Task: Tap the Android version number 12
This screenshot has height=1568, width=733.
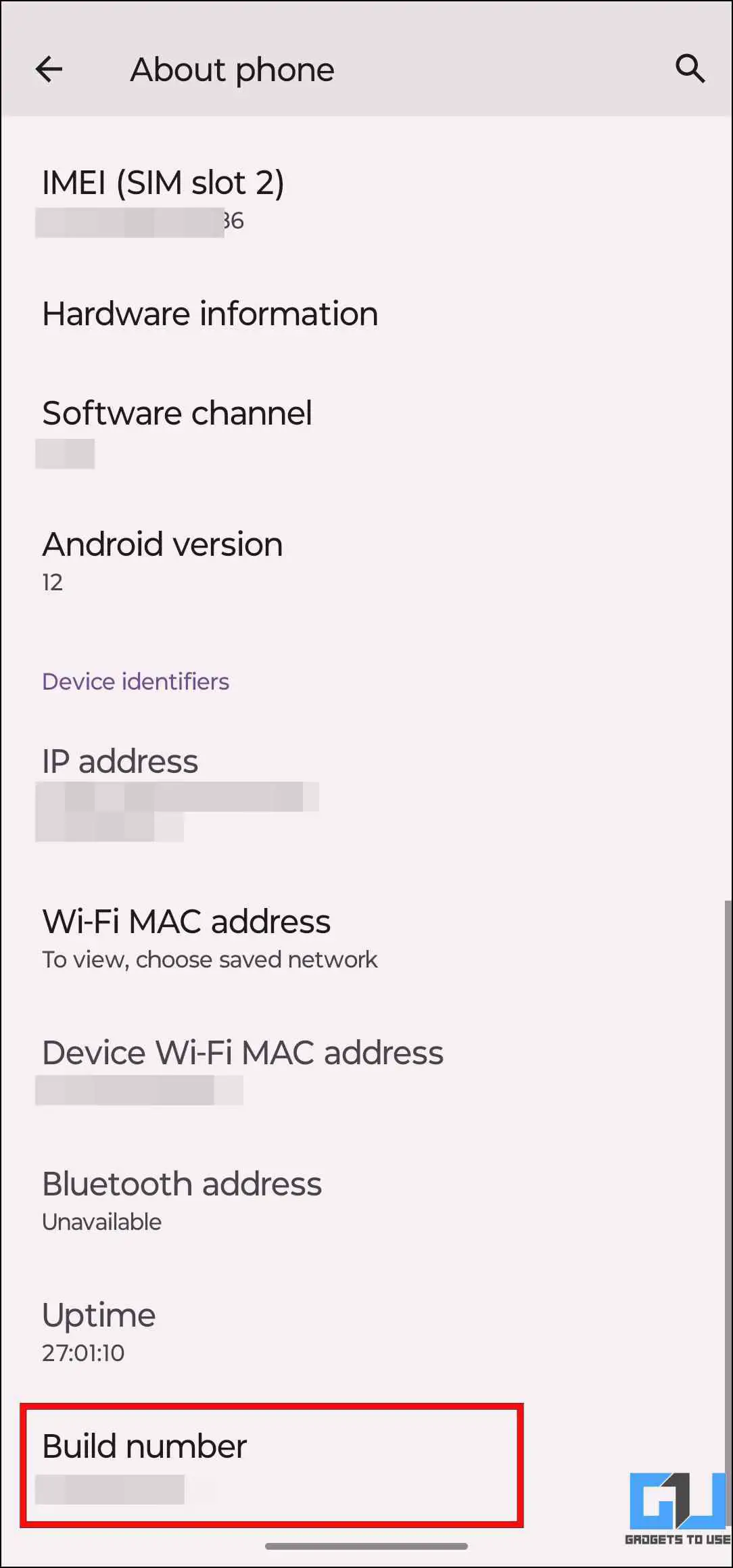Action: [x=52, y=582]
